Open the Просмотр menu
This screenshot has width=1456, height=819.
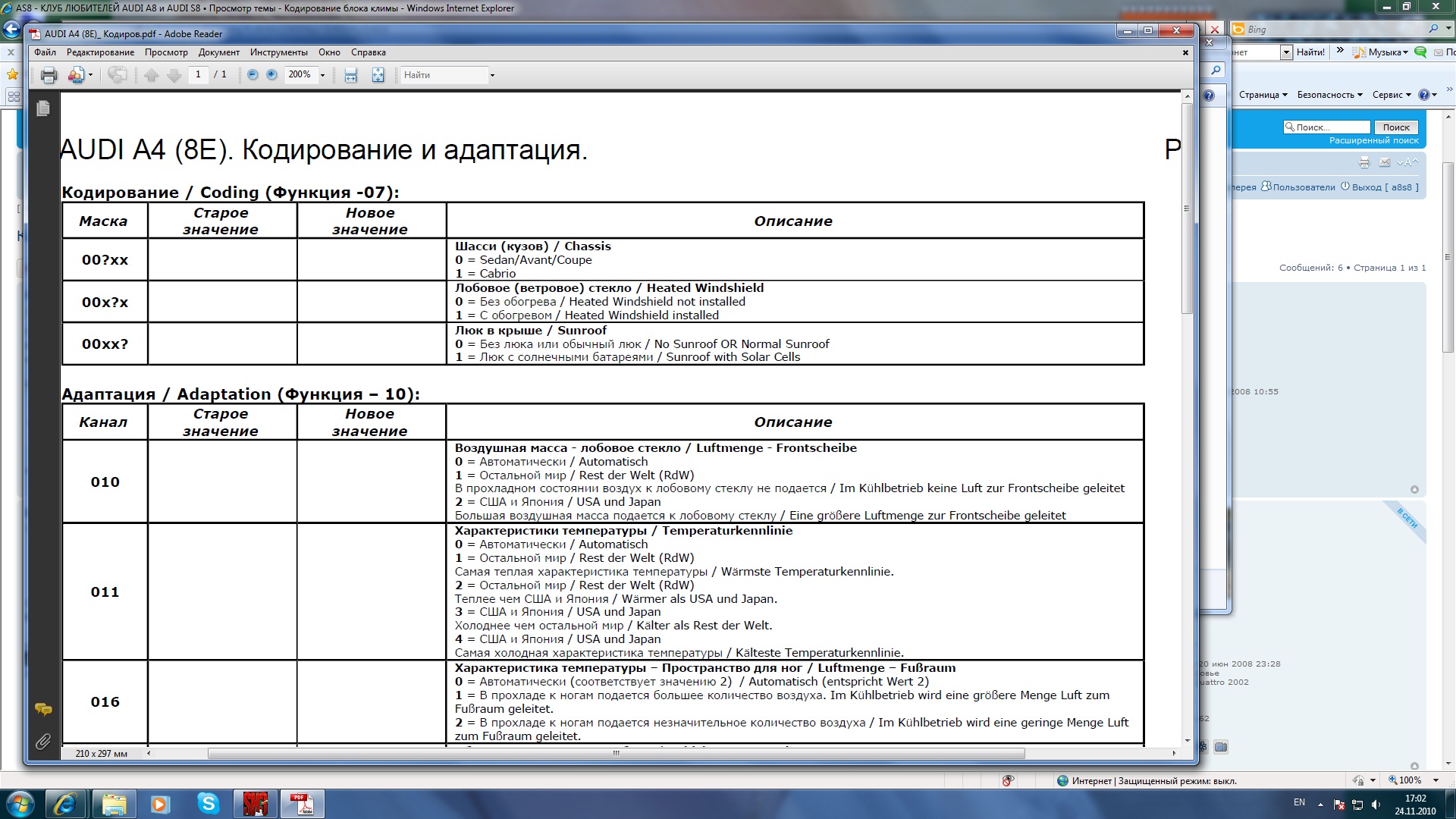tap(166, 52)
